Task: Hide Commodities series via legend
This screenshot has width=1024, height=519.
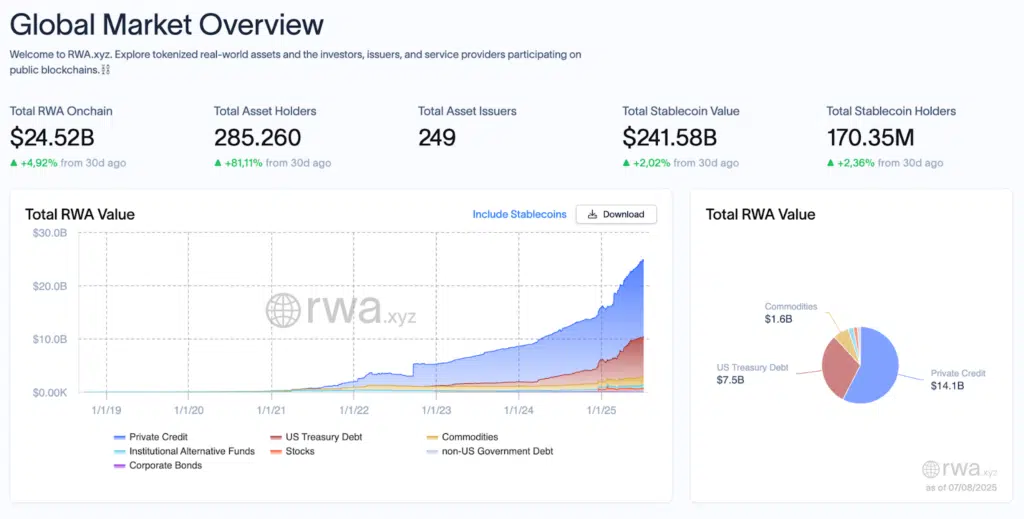Action: point(468,437)
